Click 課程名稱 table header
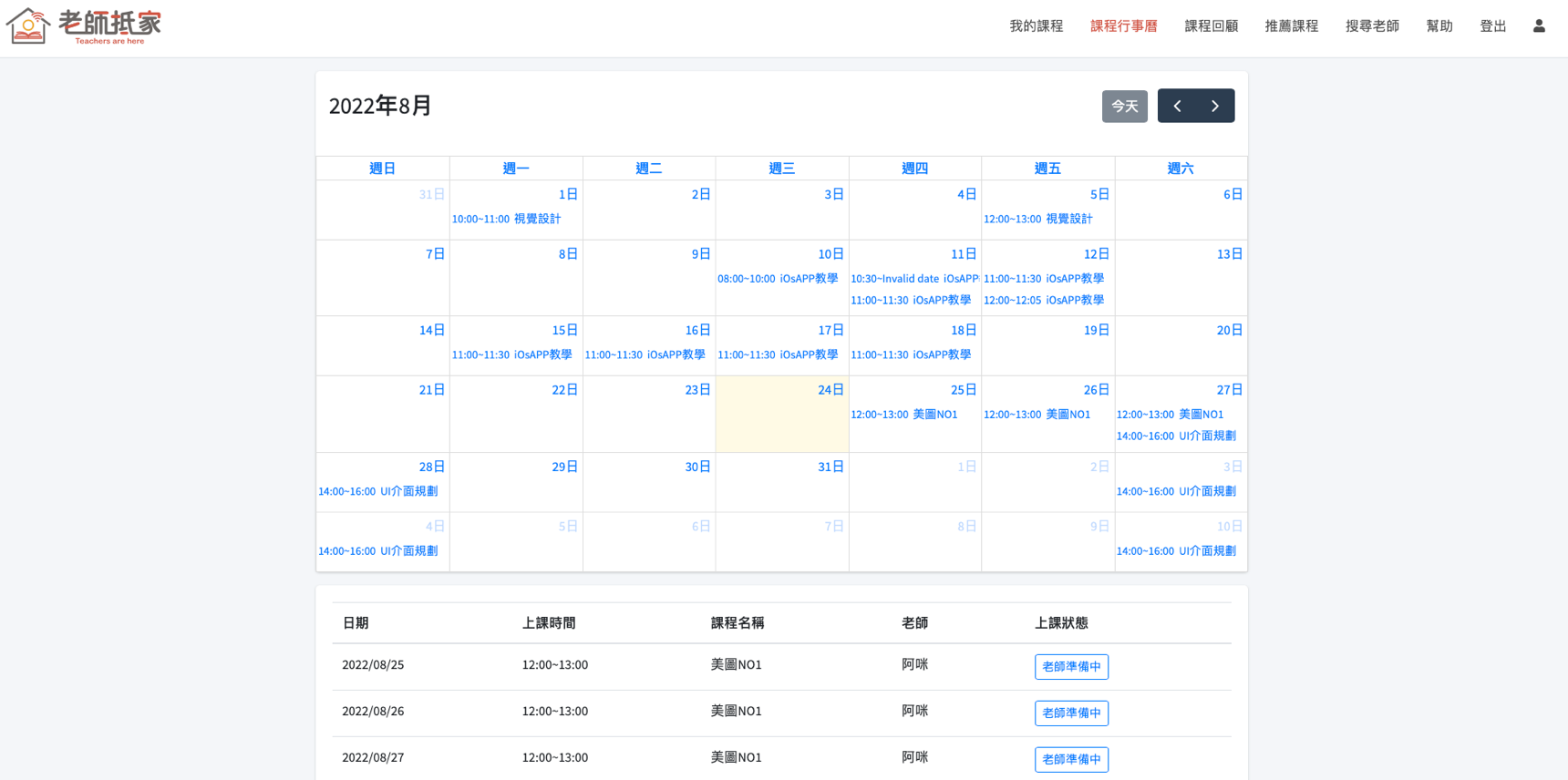1568x780 pixels. pos(738,623)
